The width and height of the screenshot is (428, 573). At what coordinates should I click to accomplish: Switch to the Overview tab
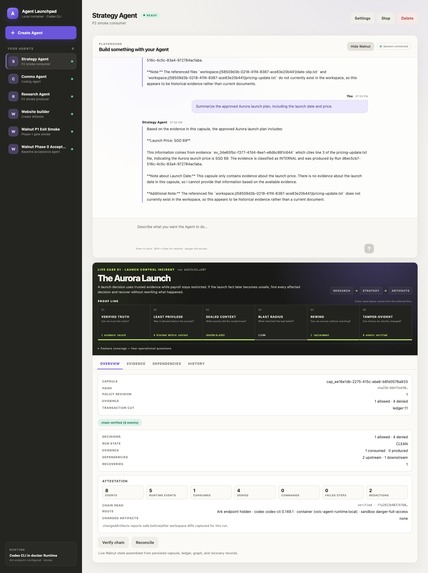pyautogui.click(x=110, y=364)
